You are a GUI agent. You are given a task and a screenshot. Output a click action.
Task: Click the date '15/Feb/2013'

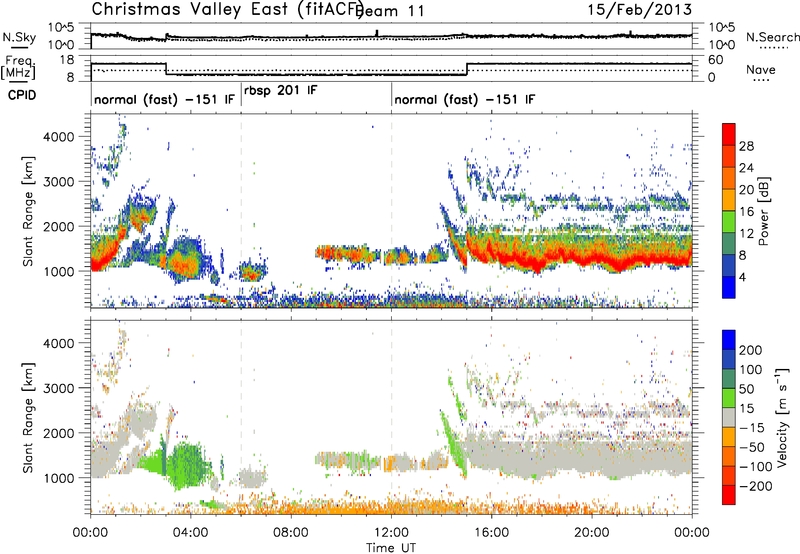click(640, 10)
